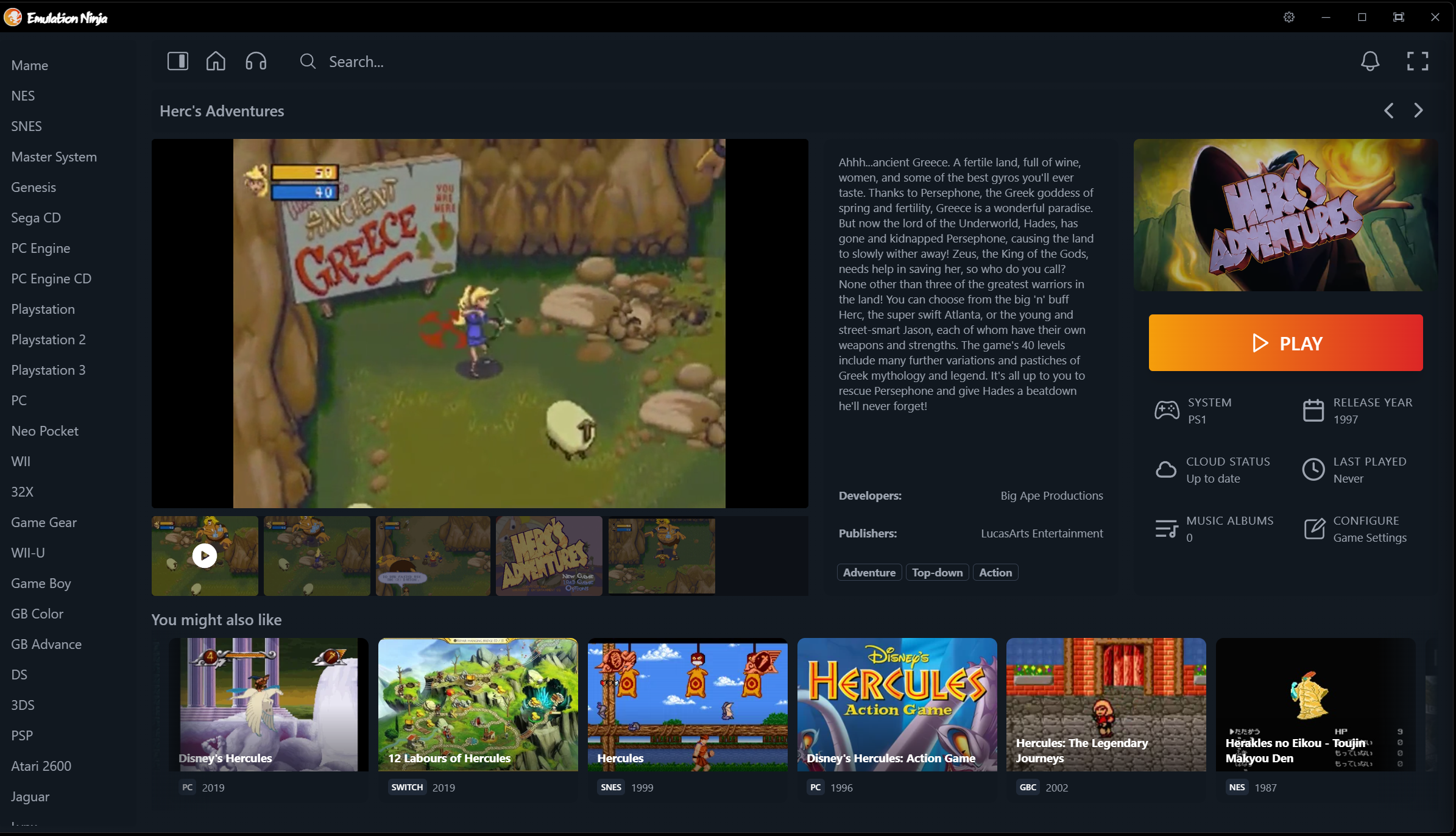Click the System gamepad icon
This screenshot has height=836, width=1456.
(1167, 409)
